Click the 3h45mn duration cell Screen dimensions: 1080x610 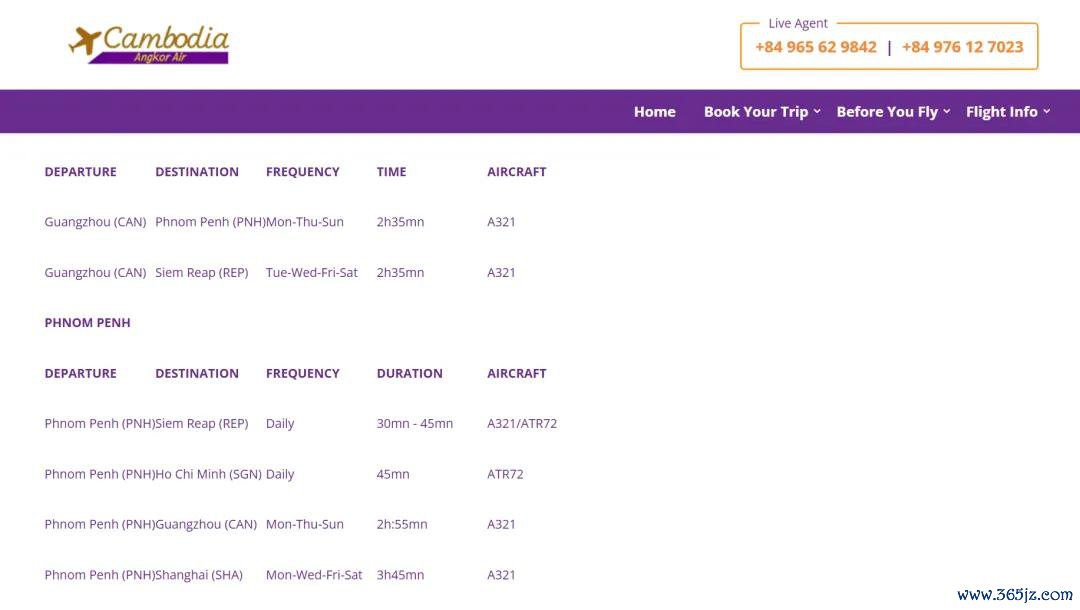[x=400, y=575]
